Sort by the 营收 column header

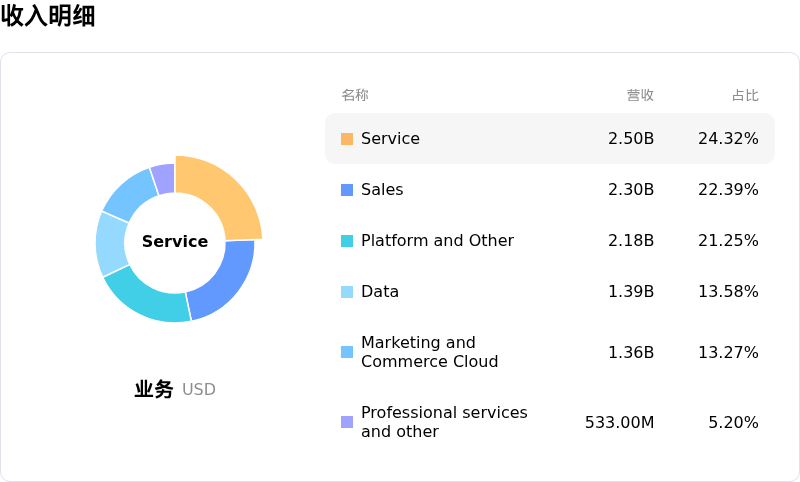[640, 95]
